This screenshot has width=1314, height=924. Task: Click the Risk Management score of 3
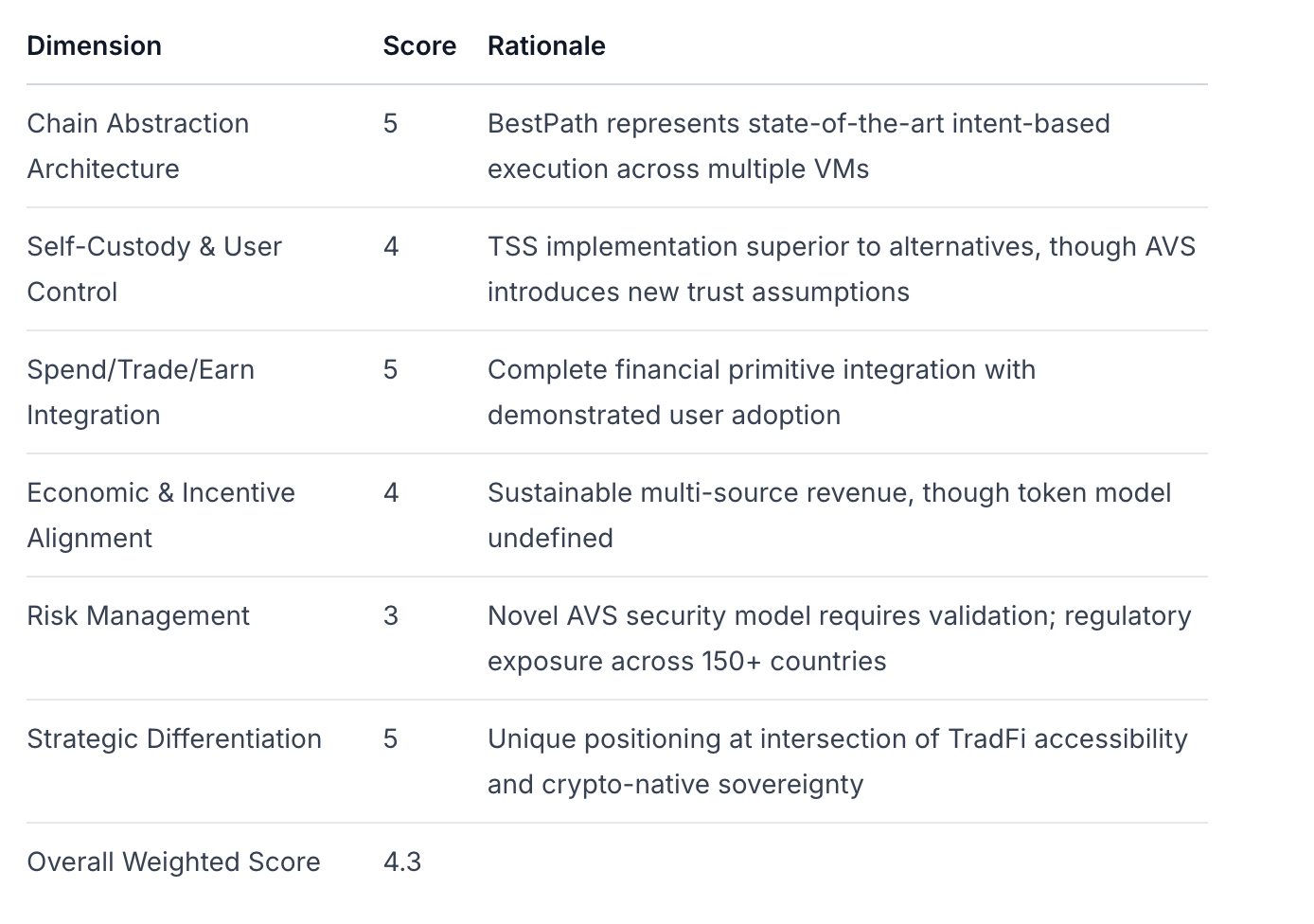pyautogui.click(x=391, y=615)
